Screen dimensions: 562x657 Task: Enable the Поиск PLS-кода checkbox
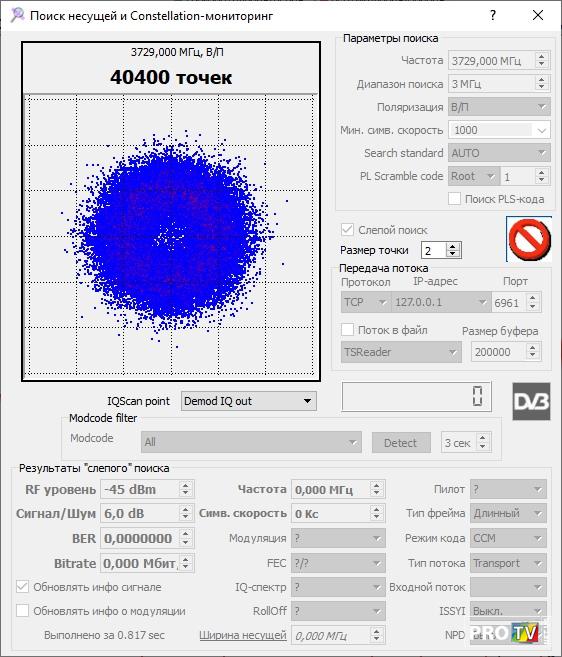point(454,199)
